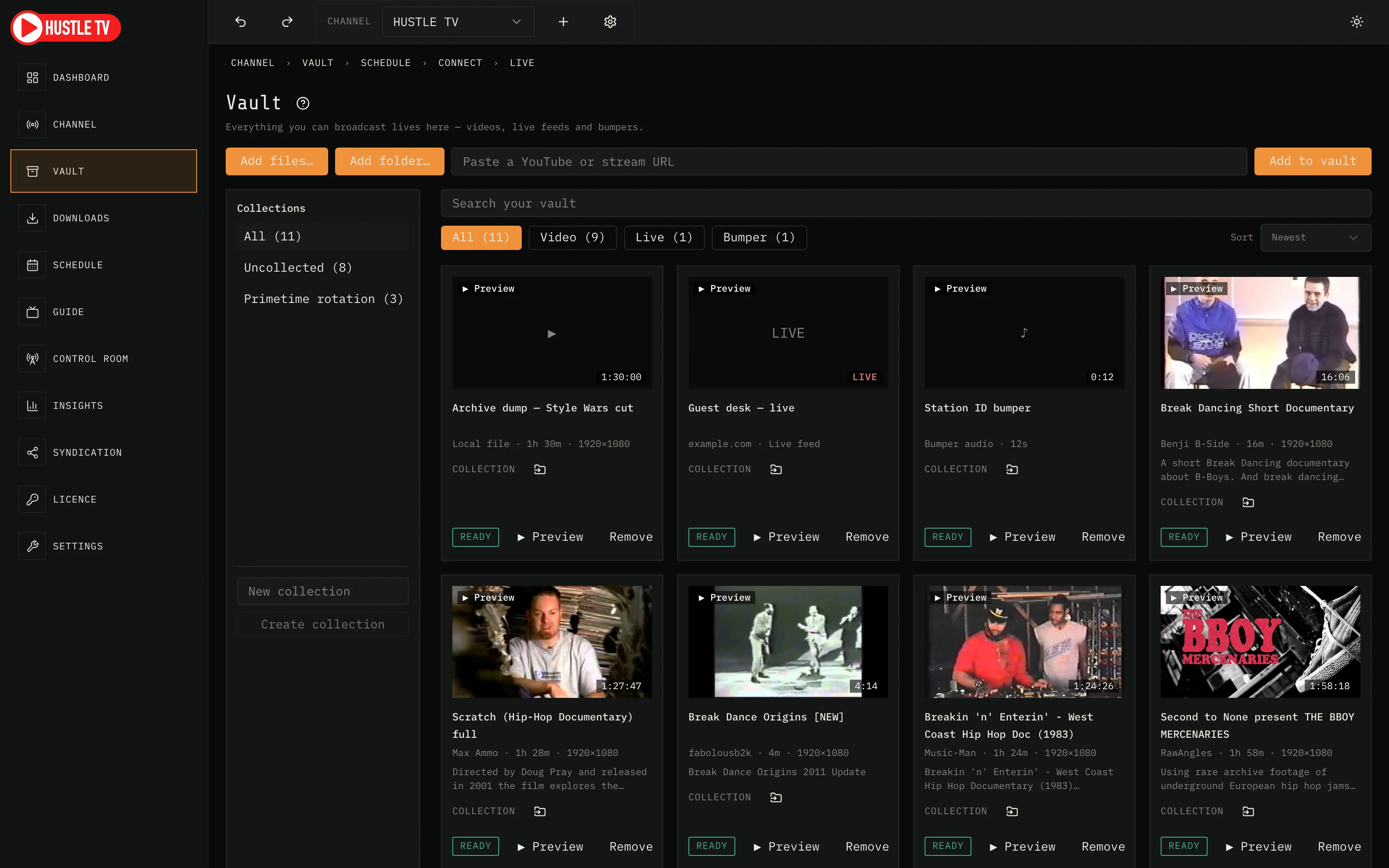Click the Add folder… button
The image size is (1389, 868).
pyautogui.click(x=390, y=161)
